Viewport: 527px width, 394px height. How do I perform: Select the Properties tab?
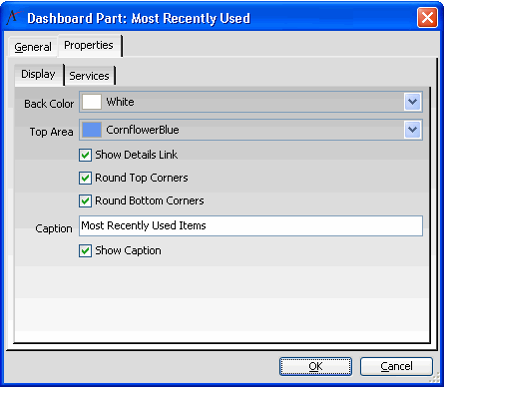point(89,45)
